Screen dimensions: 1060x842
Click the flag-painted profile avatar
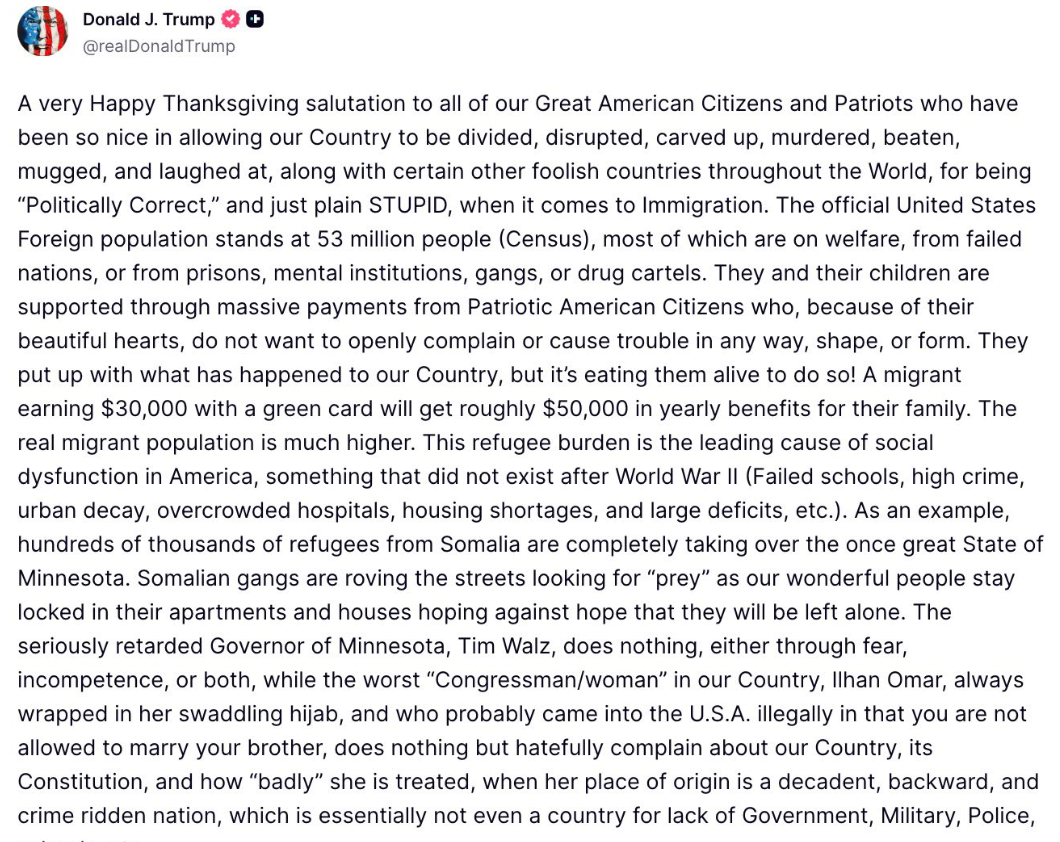(42, 31)
